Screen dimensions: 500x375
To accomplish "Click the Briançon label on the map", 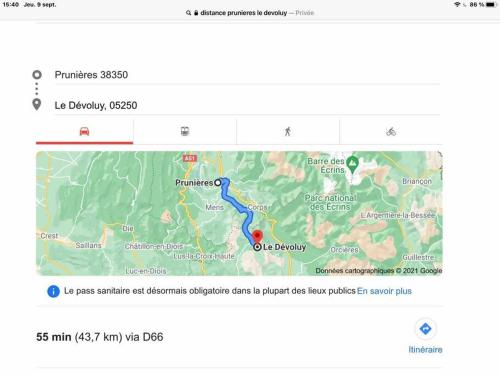I will 417,181.
